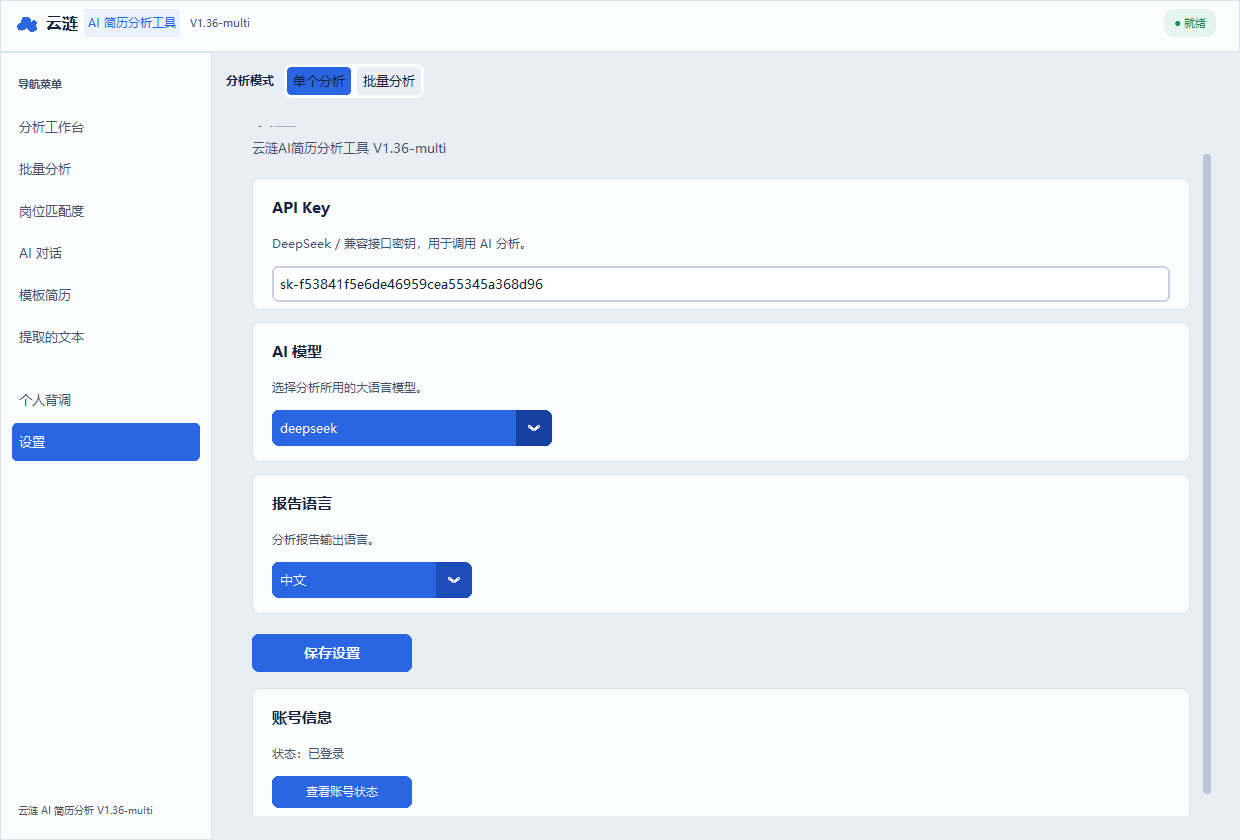Click the footer 云涟 AI 简历分析 V1.36-multi text

point(86,810)
